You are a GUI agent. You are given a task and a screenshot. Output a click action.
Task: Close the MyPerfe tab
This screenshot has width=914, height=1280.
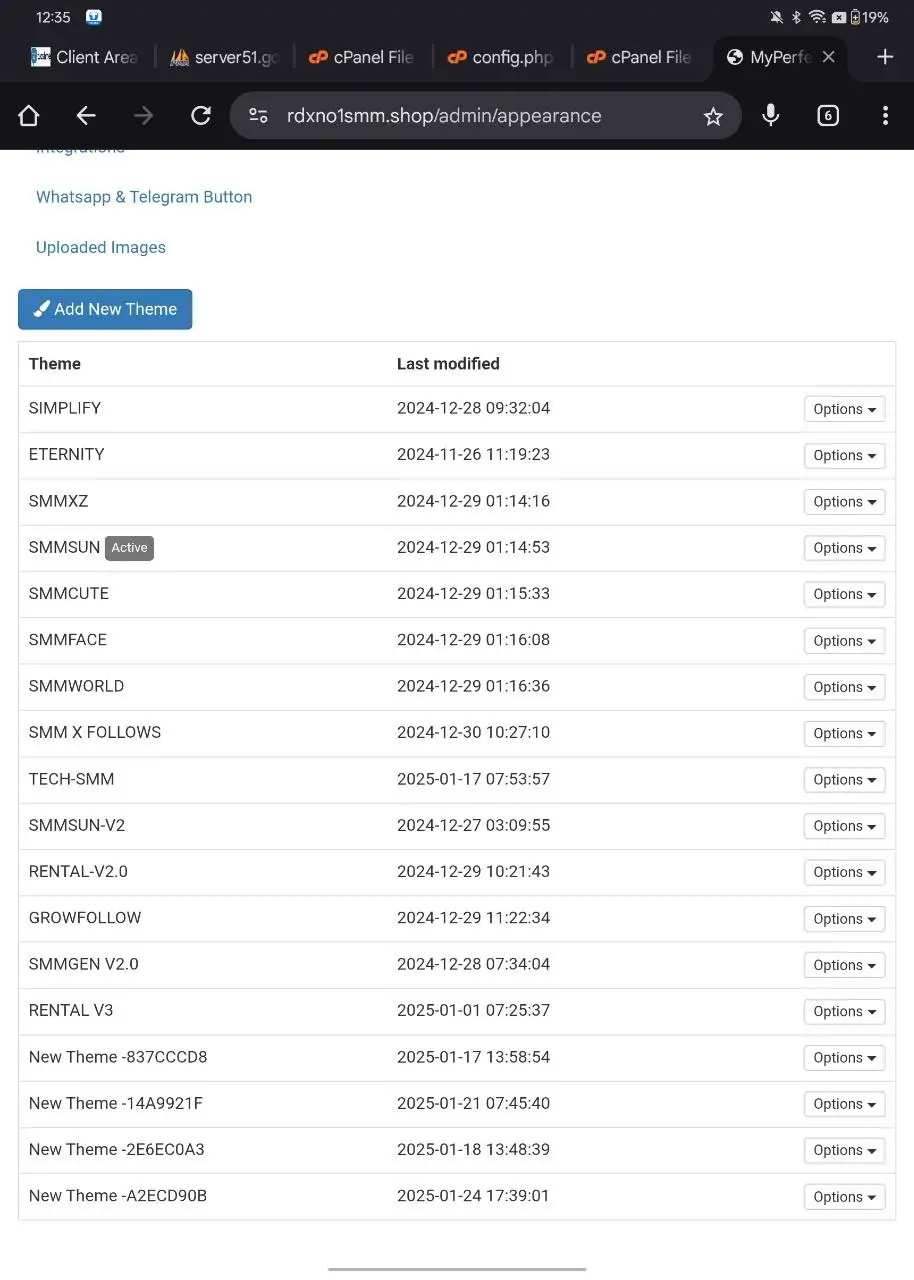828,57
